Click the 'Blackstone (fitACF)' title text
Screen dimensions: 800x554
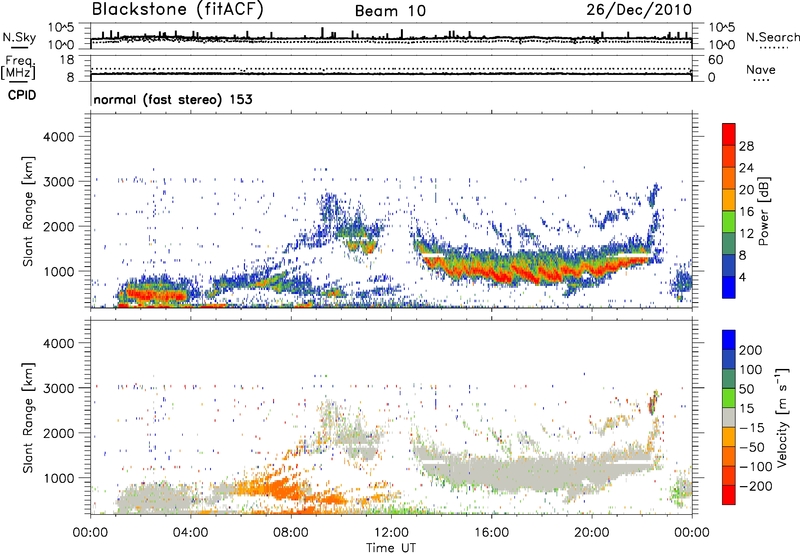click(x=178, y=10)
